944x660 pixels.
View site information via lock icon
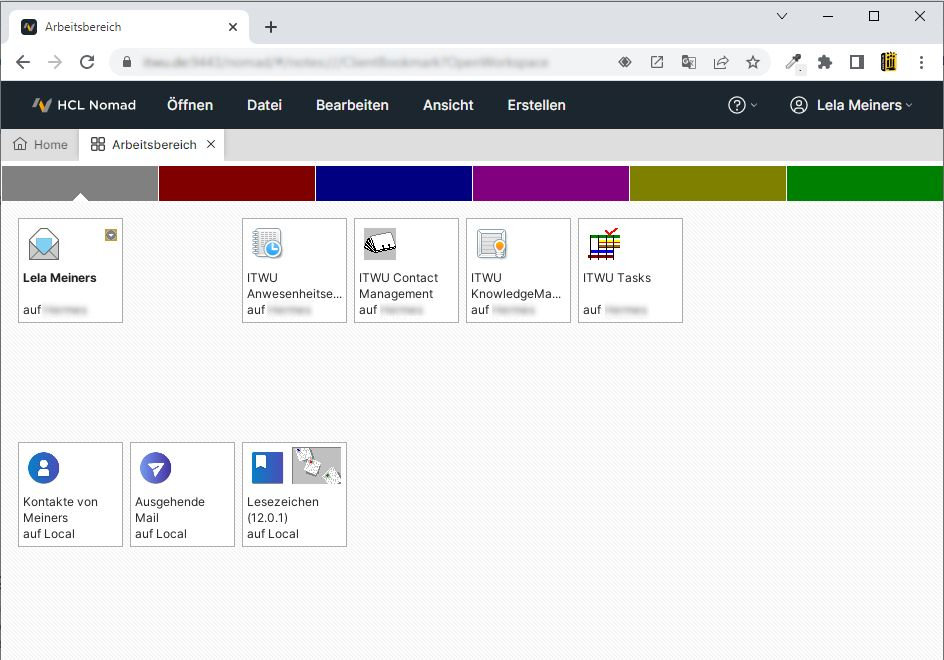click(126, 62)
